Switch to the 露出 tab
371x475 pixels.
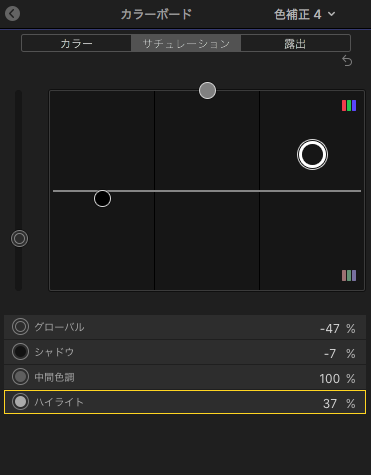(295, 43)
